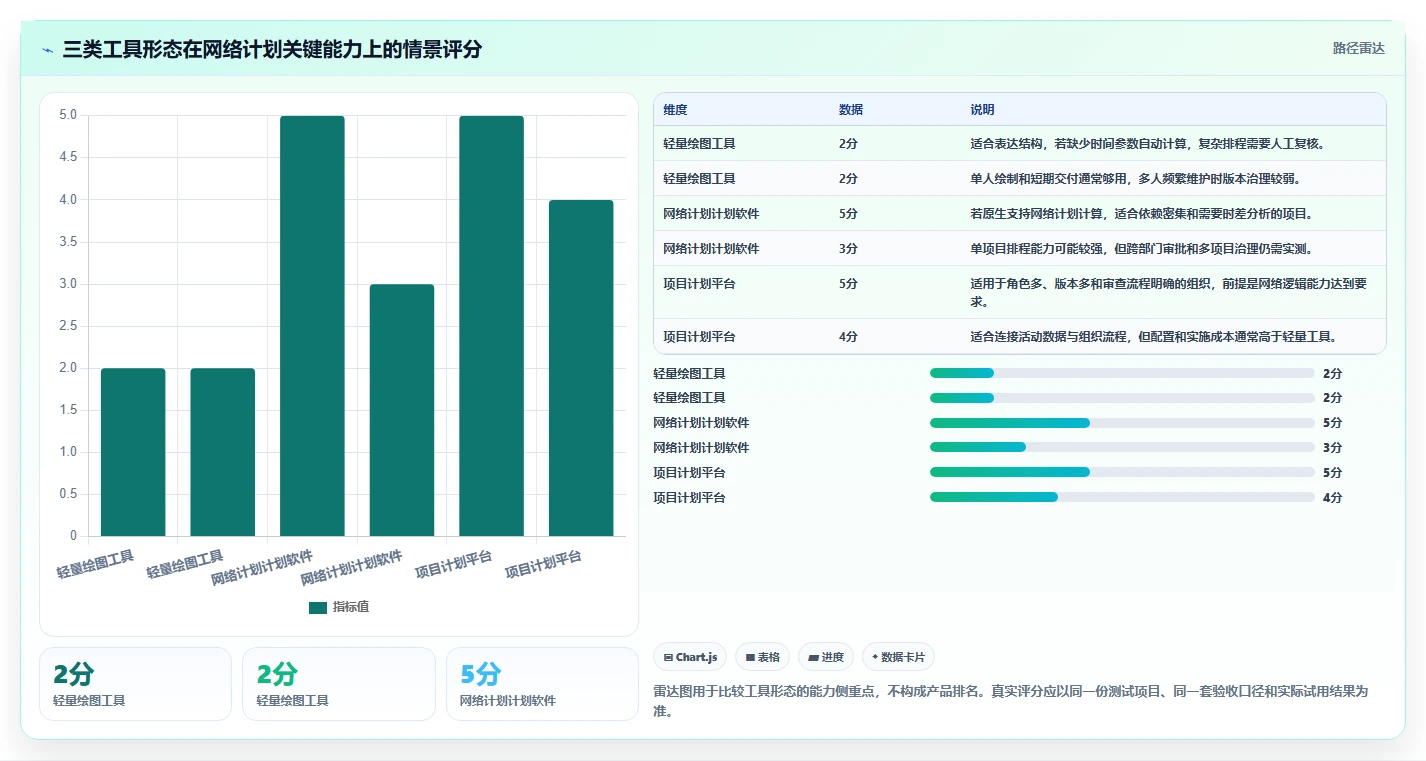Click the 数据 column header

pos(851,110)
